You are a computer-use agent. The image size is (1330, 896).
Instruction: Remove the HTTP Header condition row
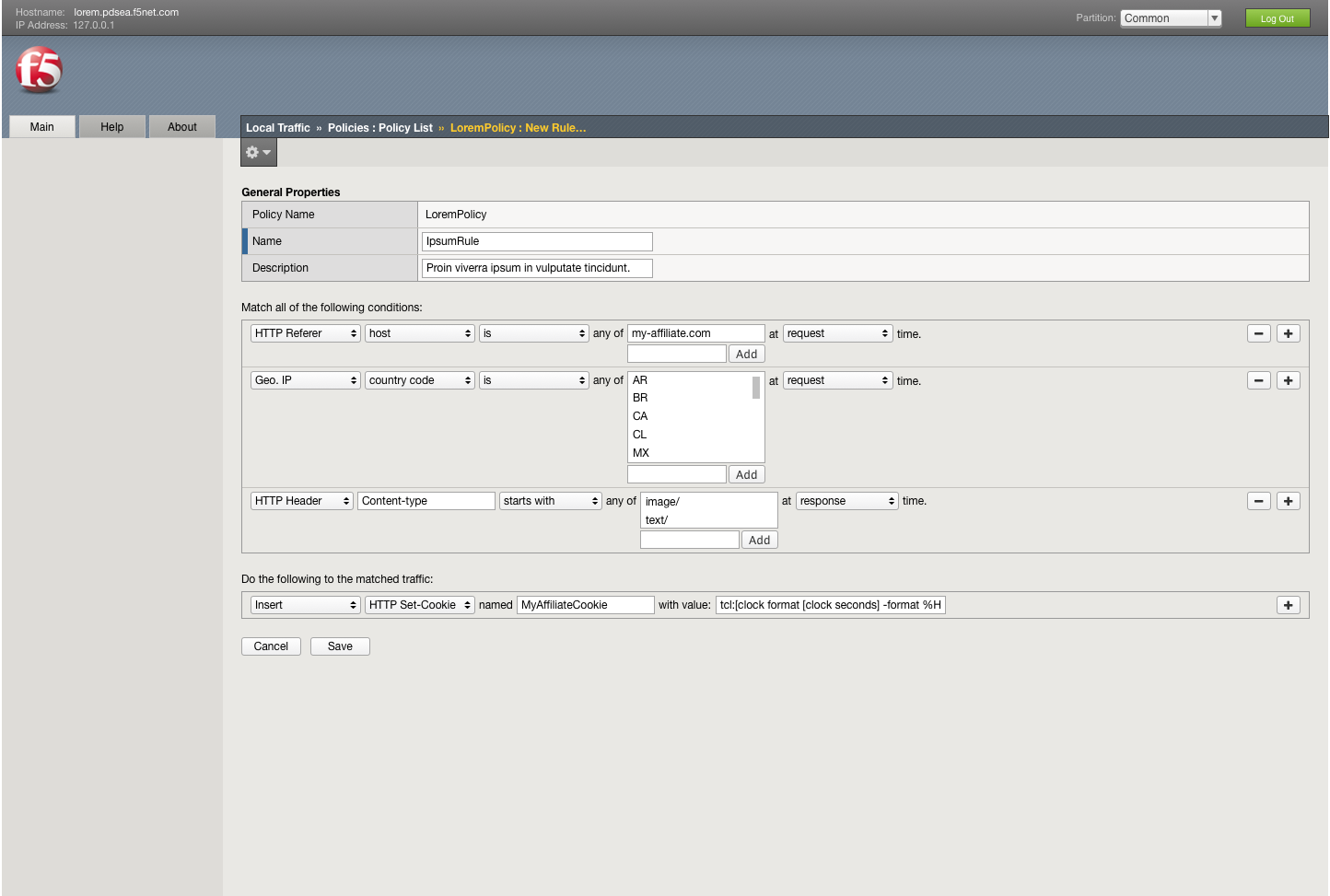point(1259,501)
